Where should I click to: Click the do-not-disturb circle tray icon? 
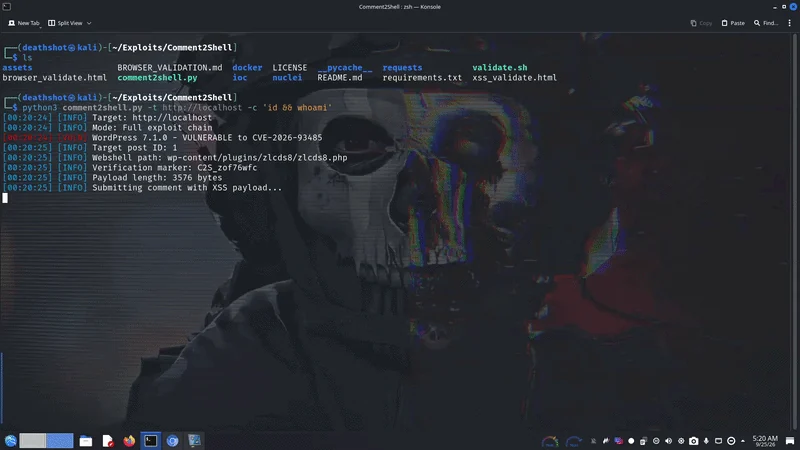(731, 441)
